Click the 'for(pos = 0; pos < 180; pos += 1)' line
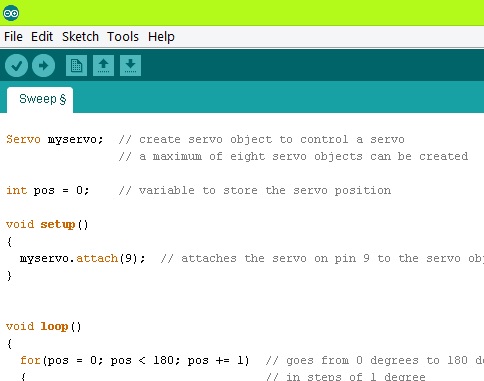484x381 pixels. (x=135, y=361)
